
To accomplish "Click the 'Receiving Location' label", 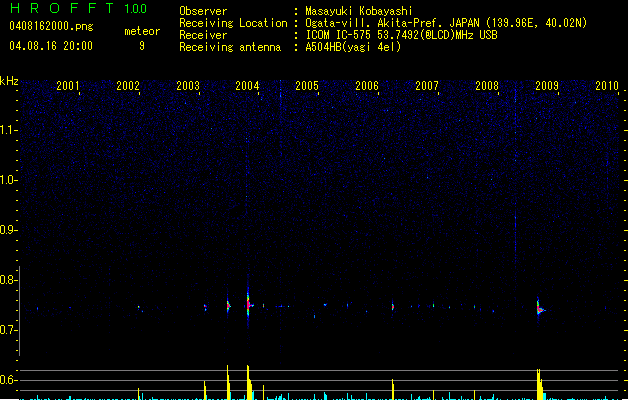I will pyautogui.click(x=233, y=23).
